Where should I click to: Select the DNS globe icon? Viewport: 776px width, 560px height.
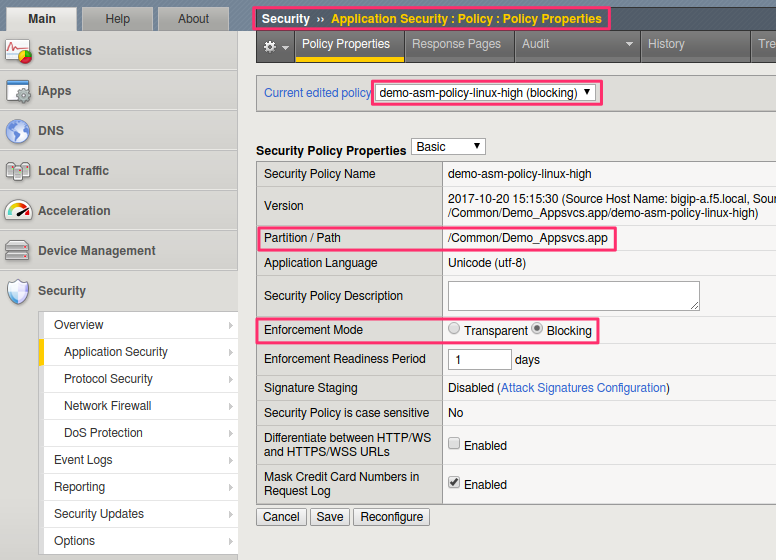point(18,131)
